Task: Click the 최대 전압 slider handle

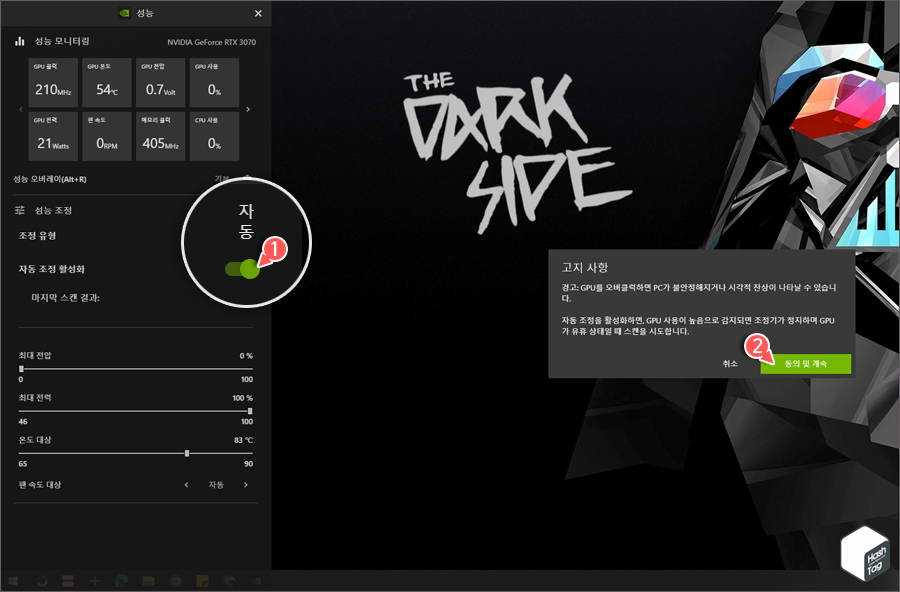Action: pos(21,369)
